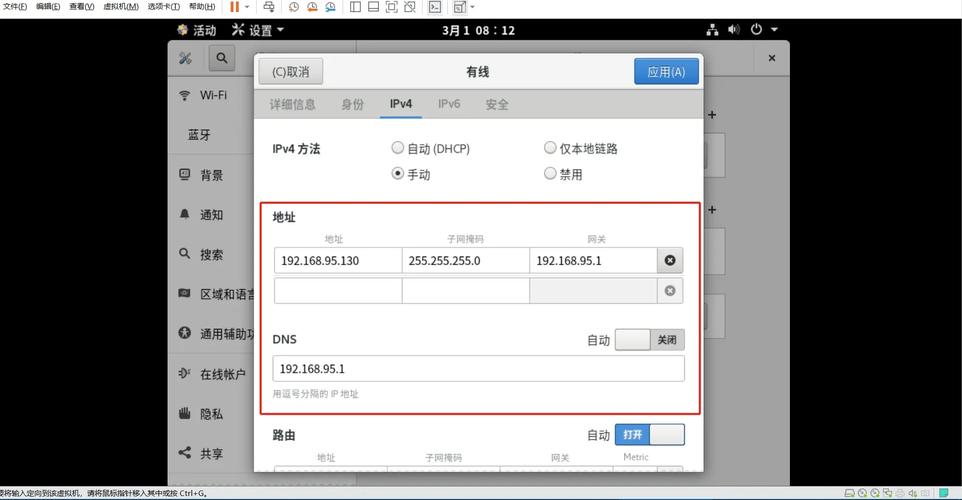Delete the 192.168.95.130 address row
The width and height of the screenshot is (962, 500).
coord(670,261)
